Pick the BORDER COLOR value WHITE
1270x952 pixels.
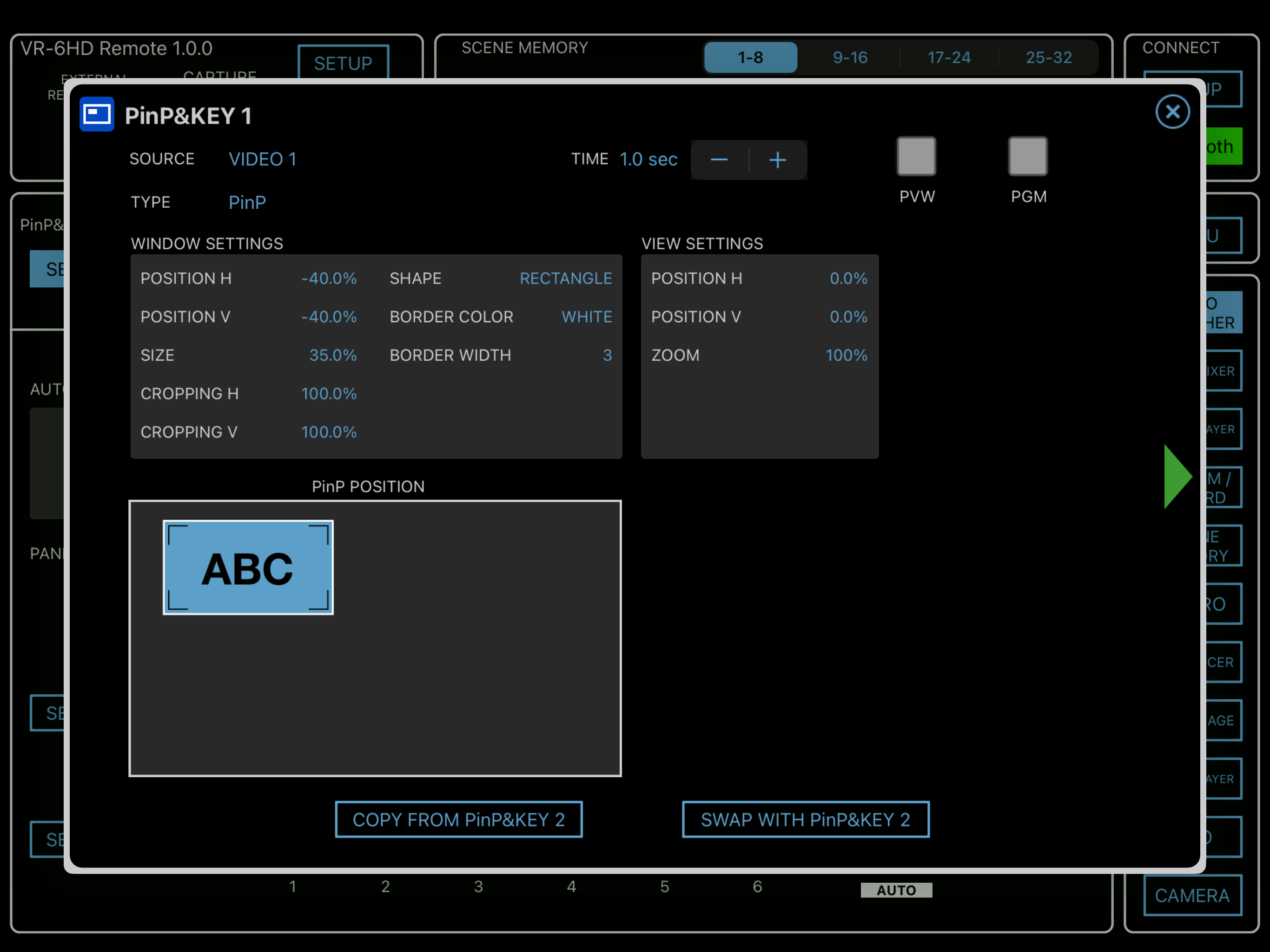[x=587, y=317]
